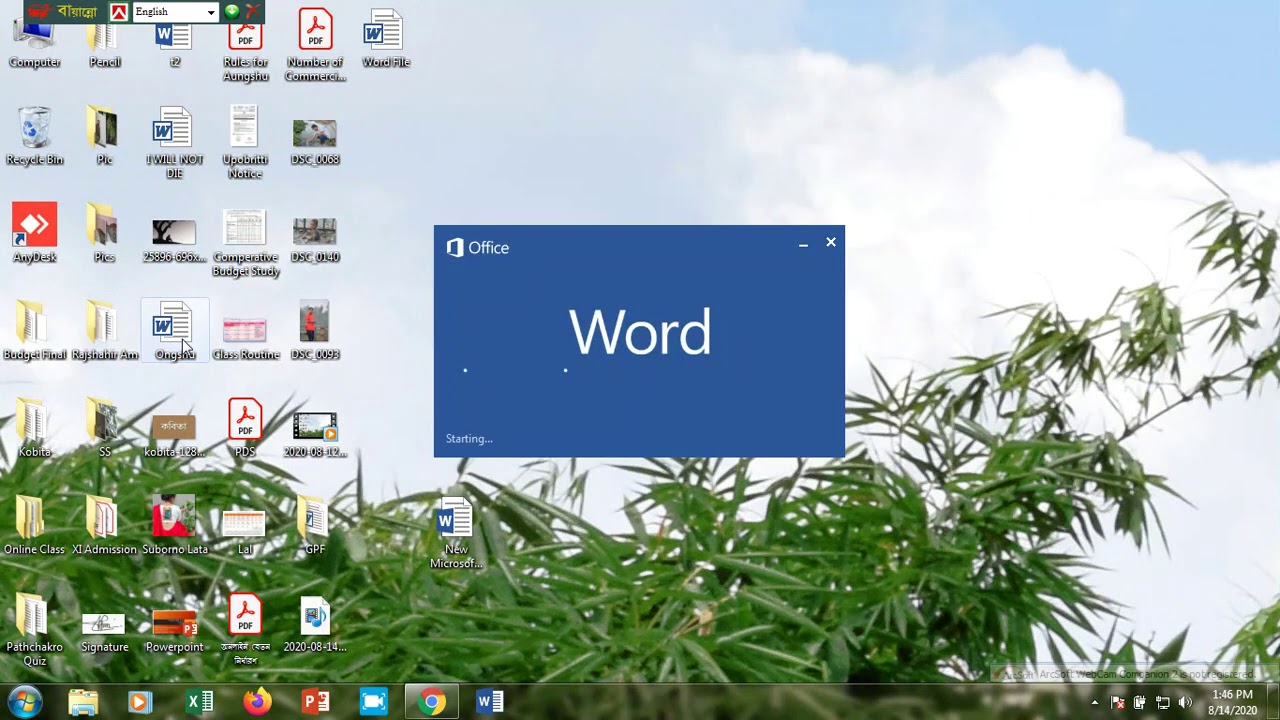Click the Word taskbar icon

(x=490, y=702)
